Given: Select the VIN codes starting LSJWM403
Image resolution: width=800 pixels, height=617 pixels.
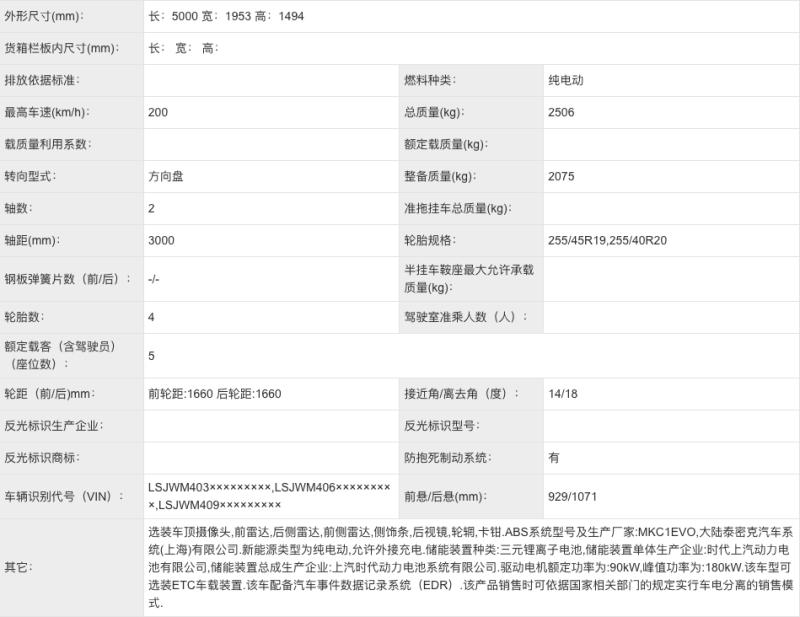Looking at the screenshot, I should (x=269, y=496).
